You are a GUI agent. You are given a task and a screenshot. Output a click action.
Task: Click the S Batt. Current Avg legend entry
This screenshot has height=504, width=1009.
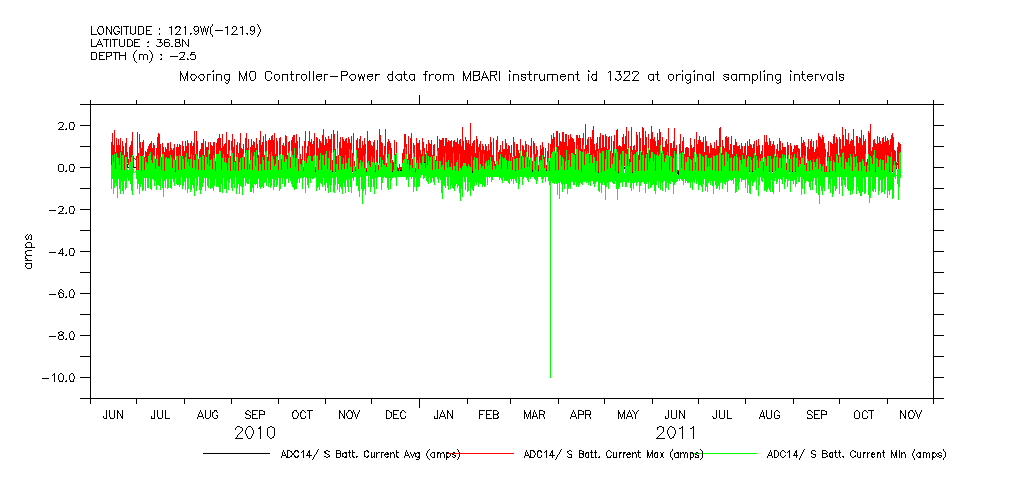coord(370,454)
